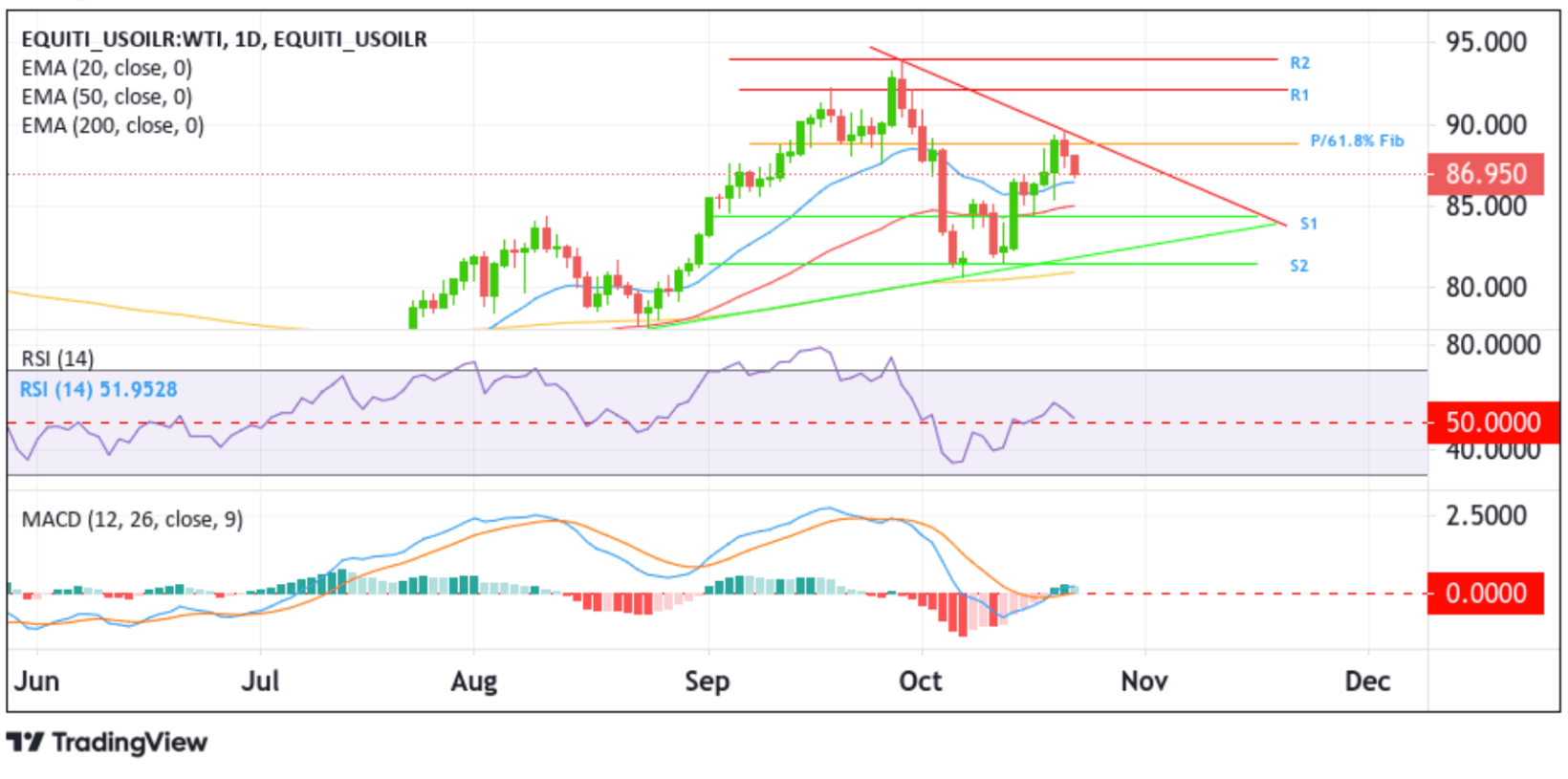Click the 95.000 price axis value
The height and width of the screenshot is (779, 1568).
click(1486, 42)
